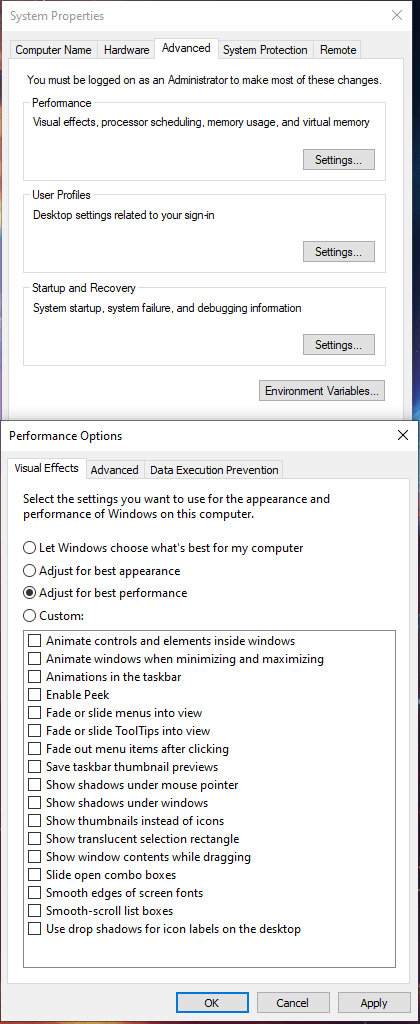Check Show window contents while dragging
The width and height of the screenshot is (420, 1024).
point(34,857)
